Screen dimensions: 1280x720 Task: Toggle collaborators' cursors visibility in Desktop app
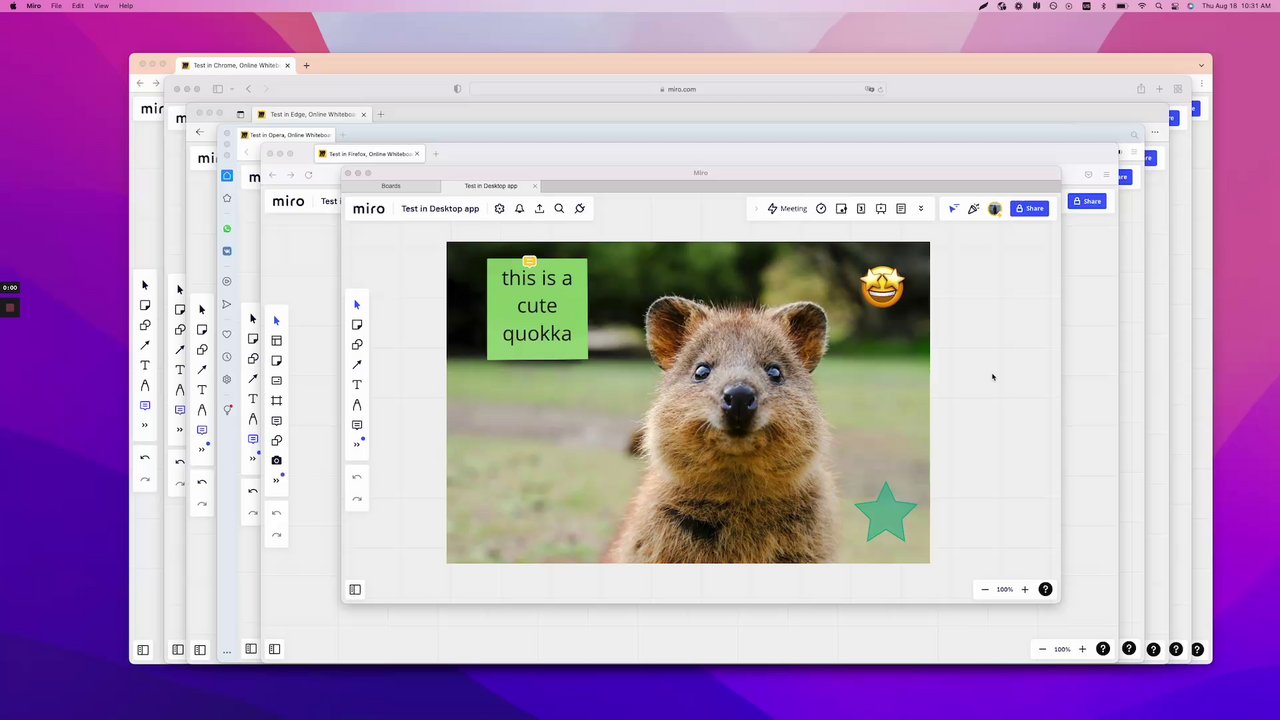(953, 209)
